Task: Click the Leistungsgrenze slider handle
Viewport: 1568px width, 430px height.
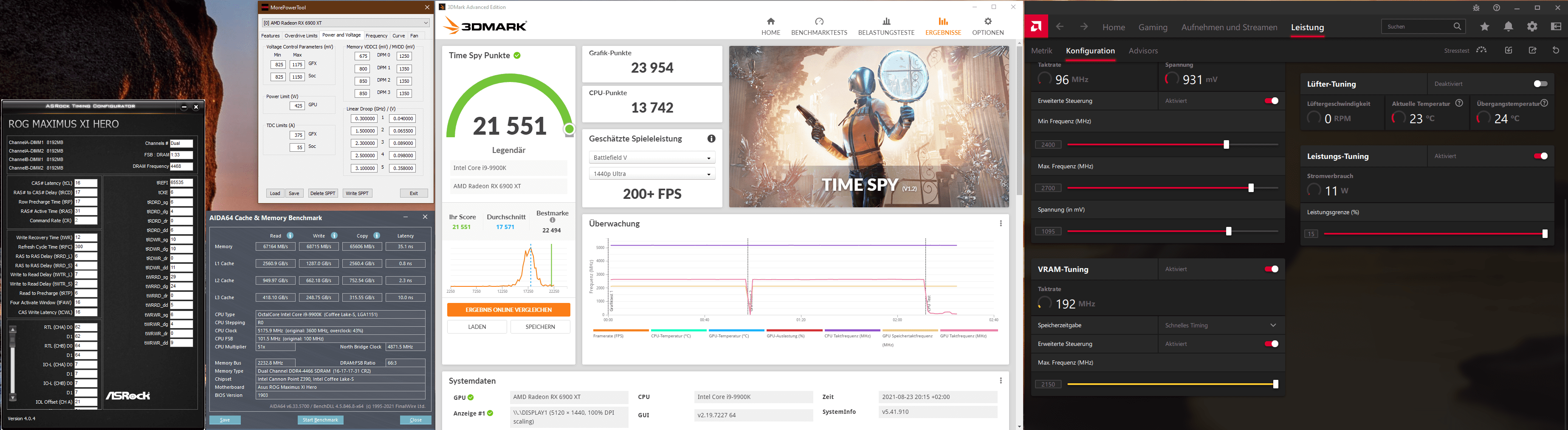Action: [x=1545, y=234]
